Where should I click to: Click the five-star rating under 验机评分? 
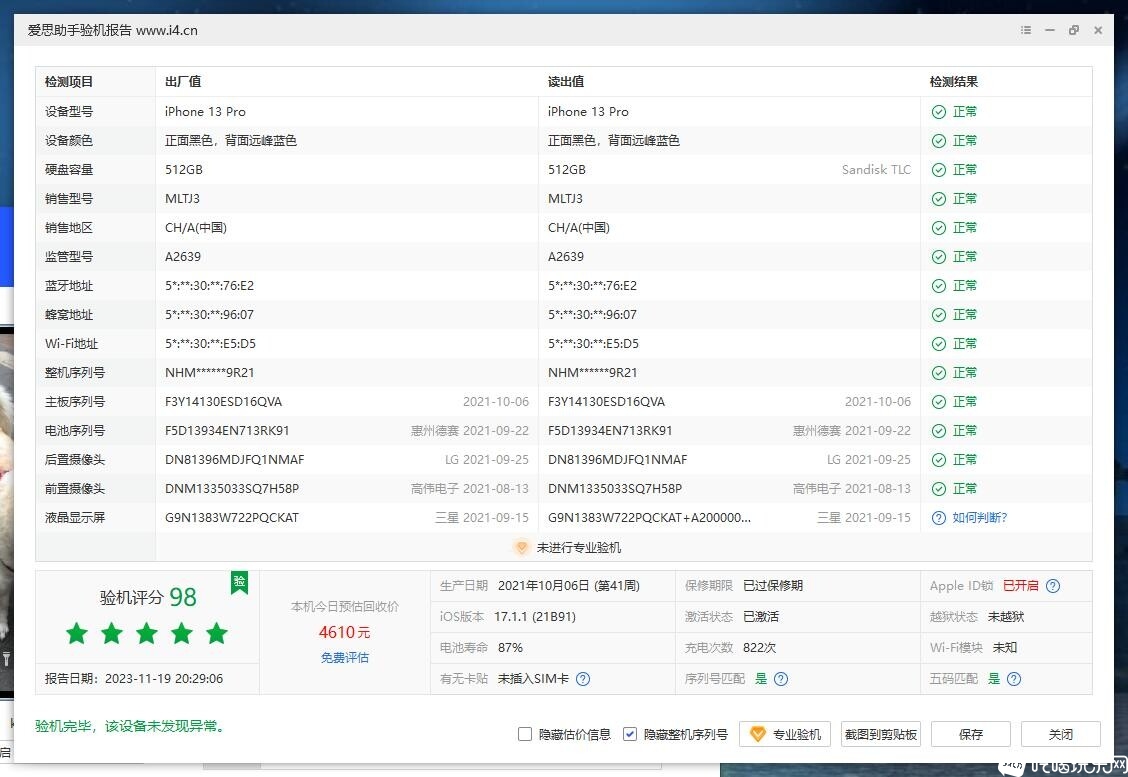point(147,634)
